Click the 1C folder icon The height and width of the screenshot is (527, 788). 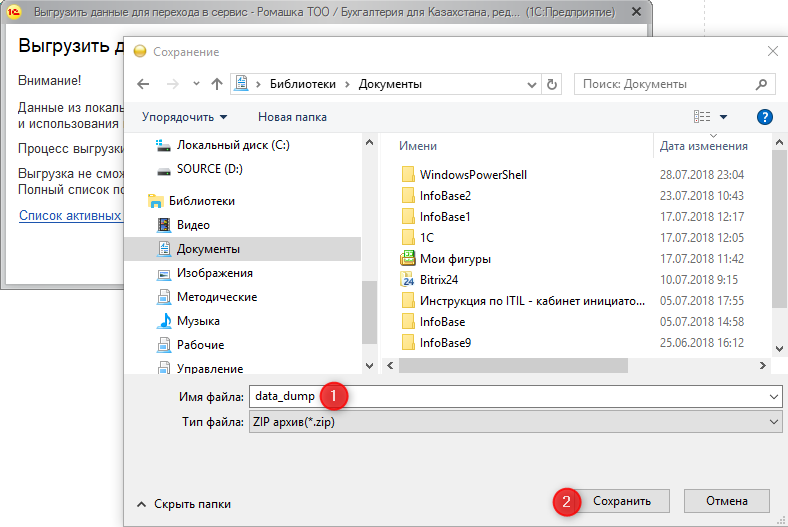tap(408, 238)
